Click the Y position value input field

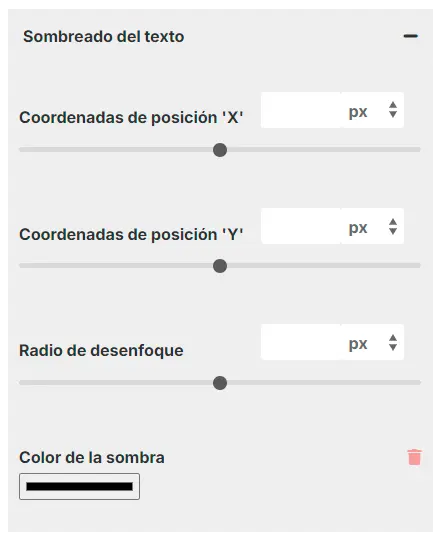click(x=301, y=226)
